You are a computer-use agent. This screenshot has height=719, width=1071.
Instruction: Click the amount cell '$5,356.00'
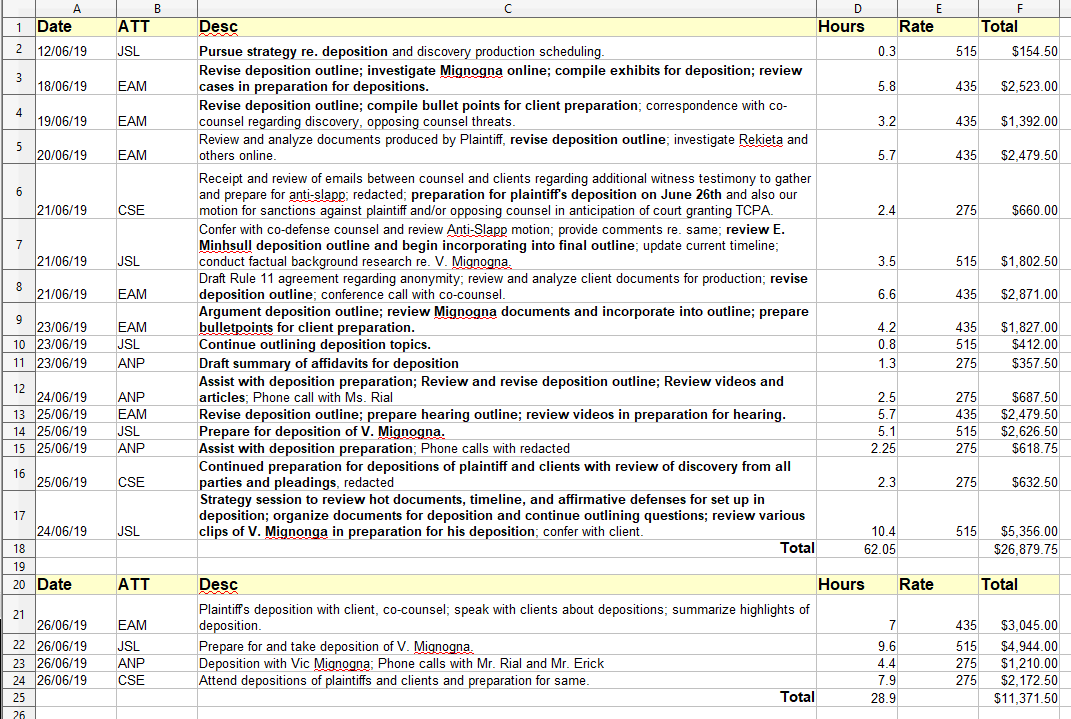[x=1019, y=516]
